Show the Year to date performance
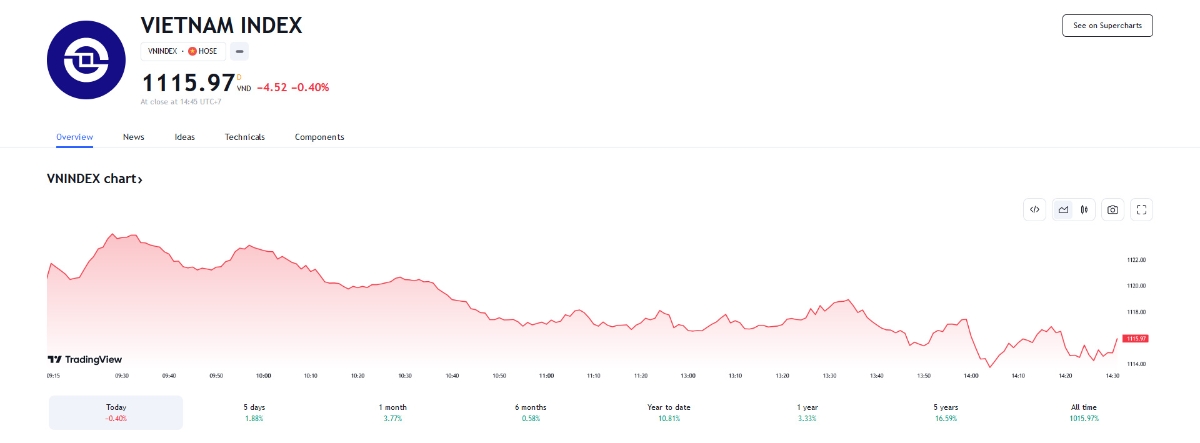 (668, 412)
